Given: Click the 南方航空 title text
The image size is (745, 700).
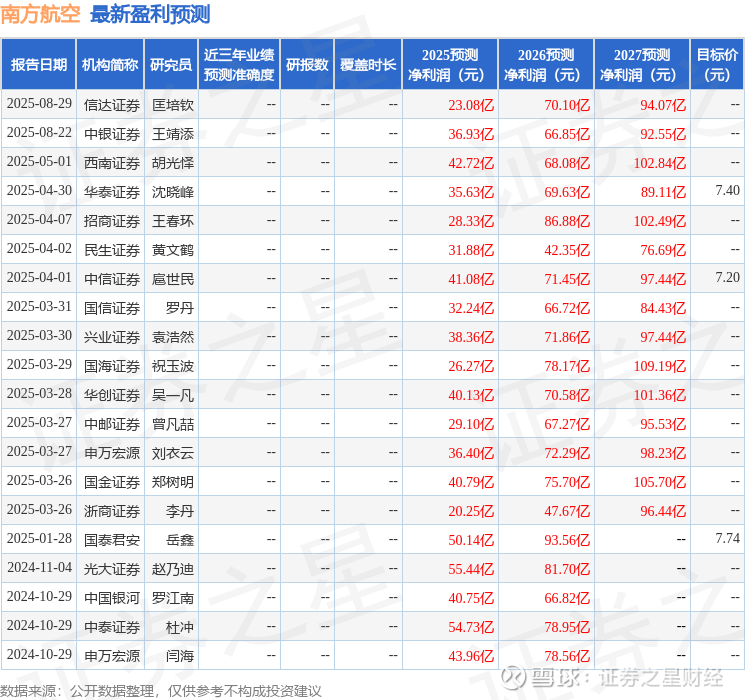Looking at the screenshot, I should click(x=40, y=14).
